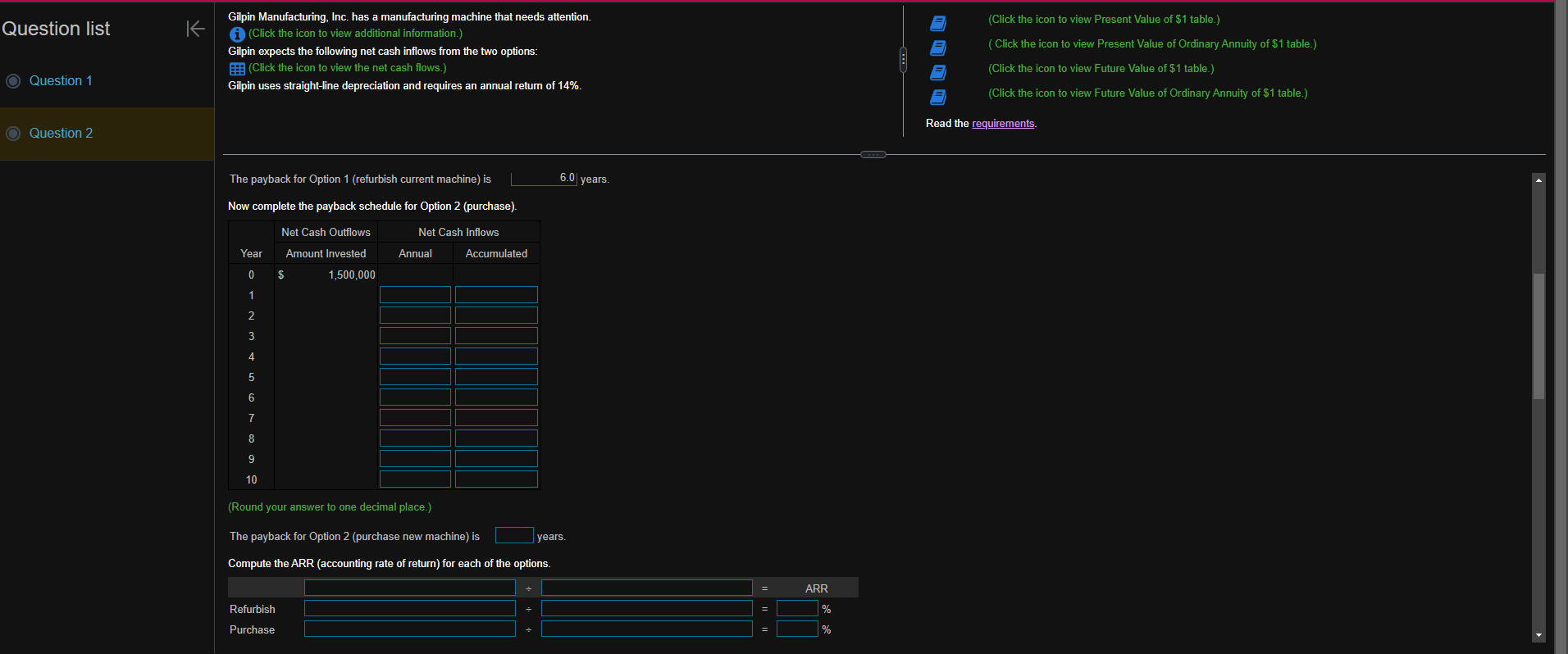This screenshot has width=1568, height=654.
Task: Click the vertical pane splitter handle
Action: coord(903,60)
